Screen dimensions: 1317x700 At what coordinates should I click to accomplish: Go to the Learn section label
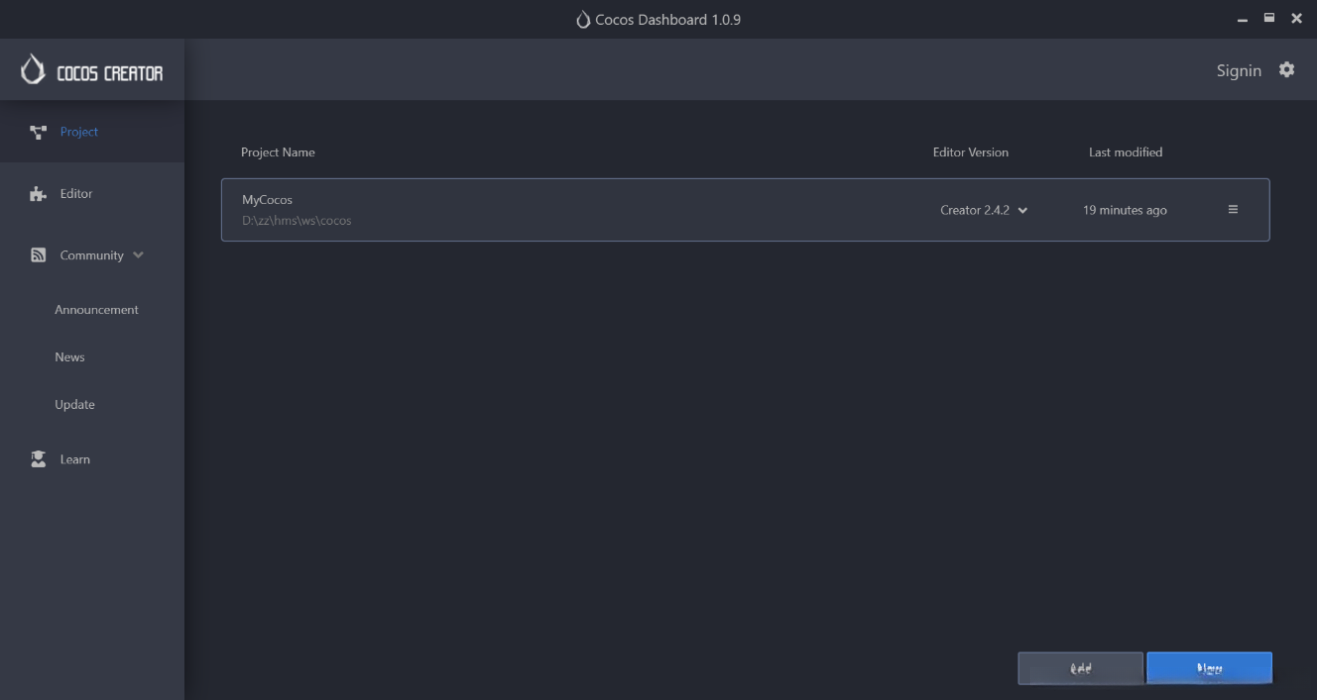point(75,460)
